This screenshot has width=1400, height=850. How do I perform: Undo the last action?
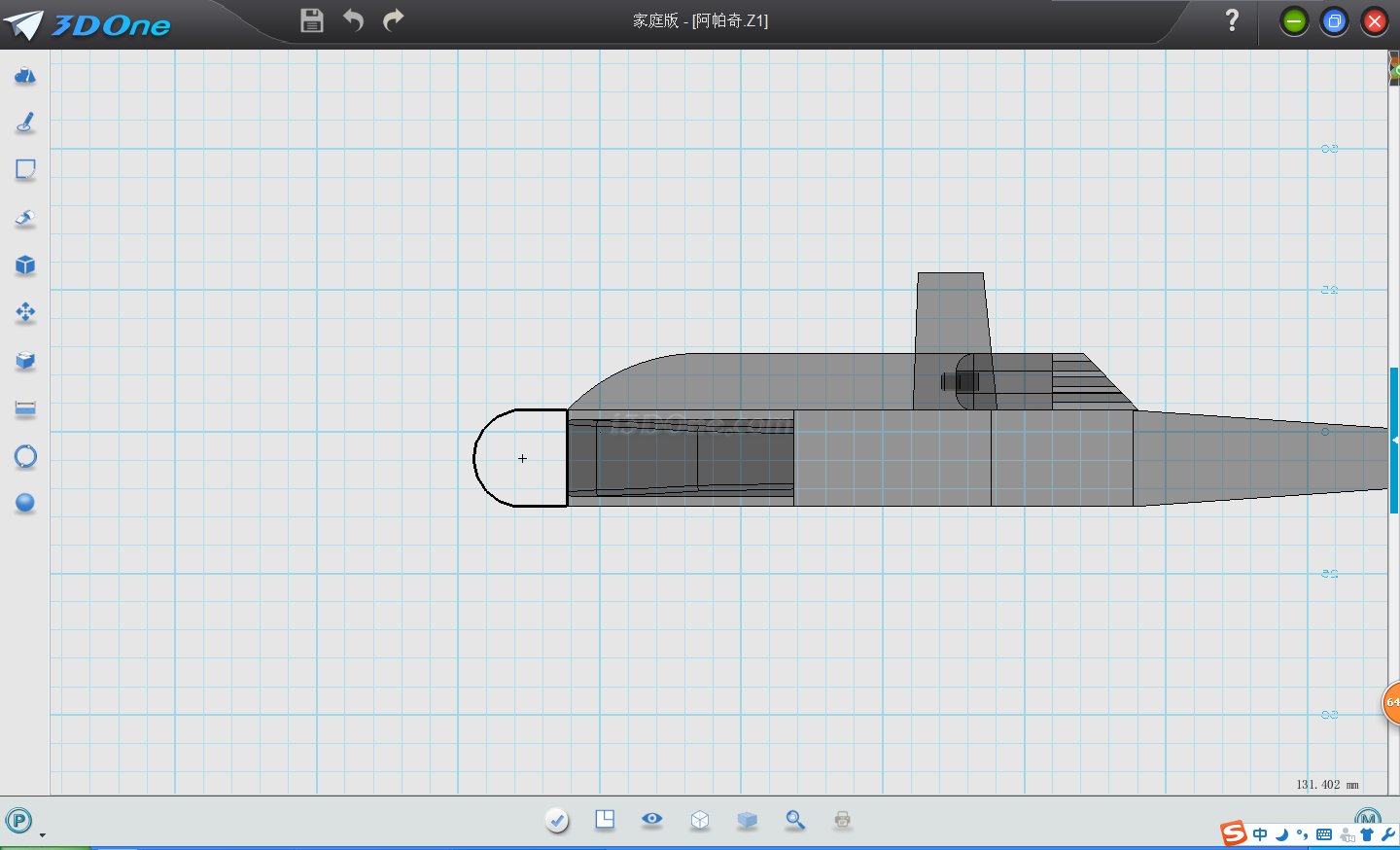click(353, 20)
